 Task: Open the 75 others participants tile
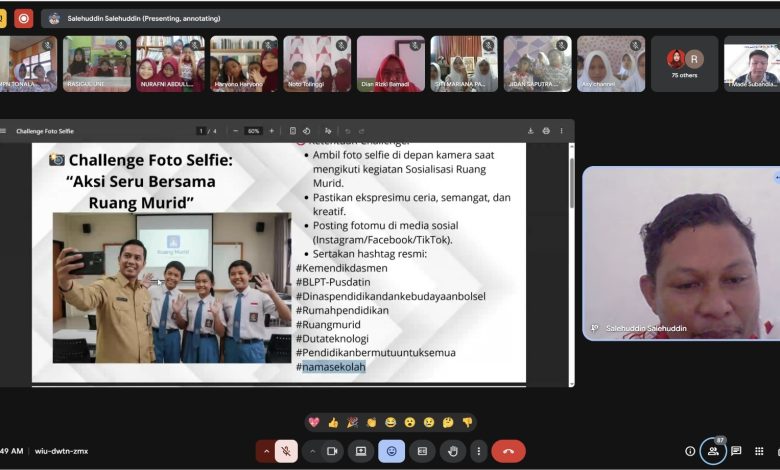coord(684,64)
